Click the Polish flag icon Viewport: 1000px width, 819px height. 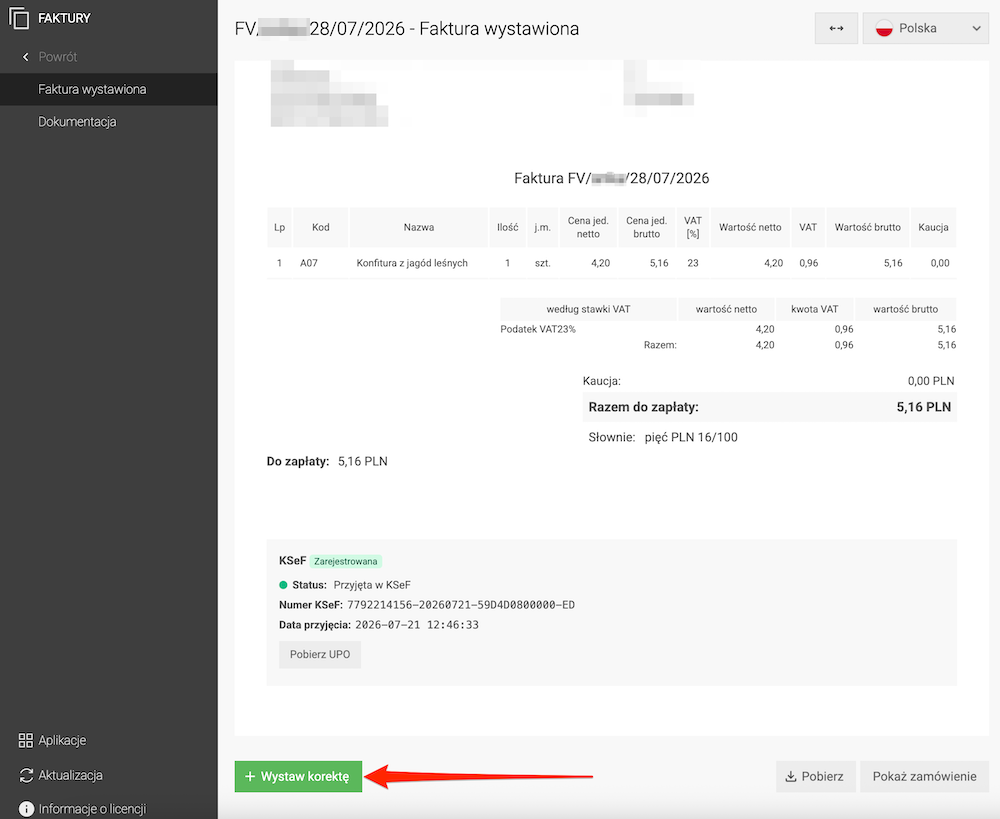884,28
